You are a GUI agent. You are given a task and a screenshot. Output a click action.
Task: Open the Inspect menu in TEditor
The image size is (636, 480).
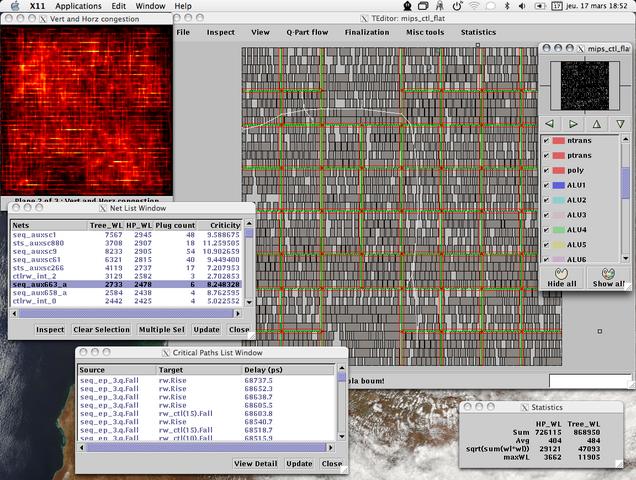pyautogui.click(x=220, y=32)
